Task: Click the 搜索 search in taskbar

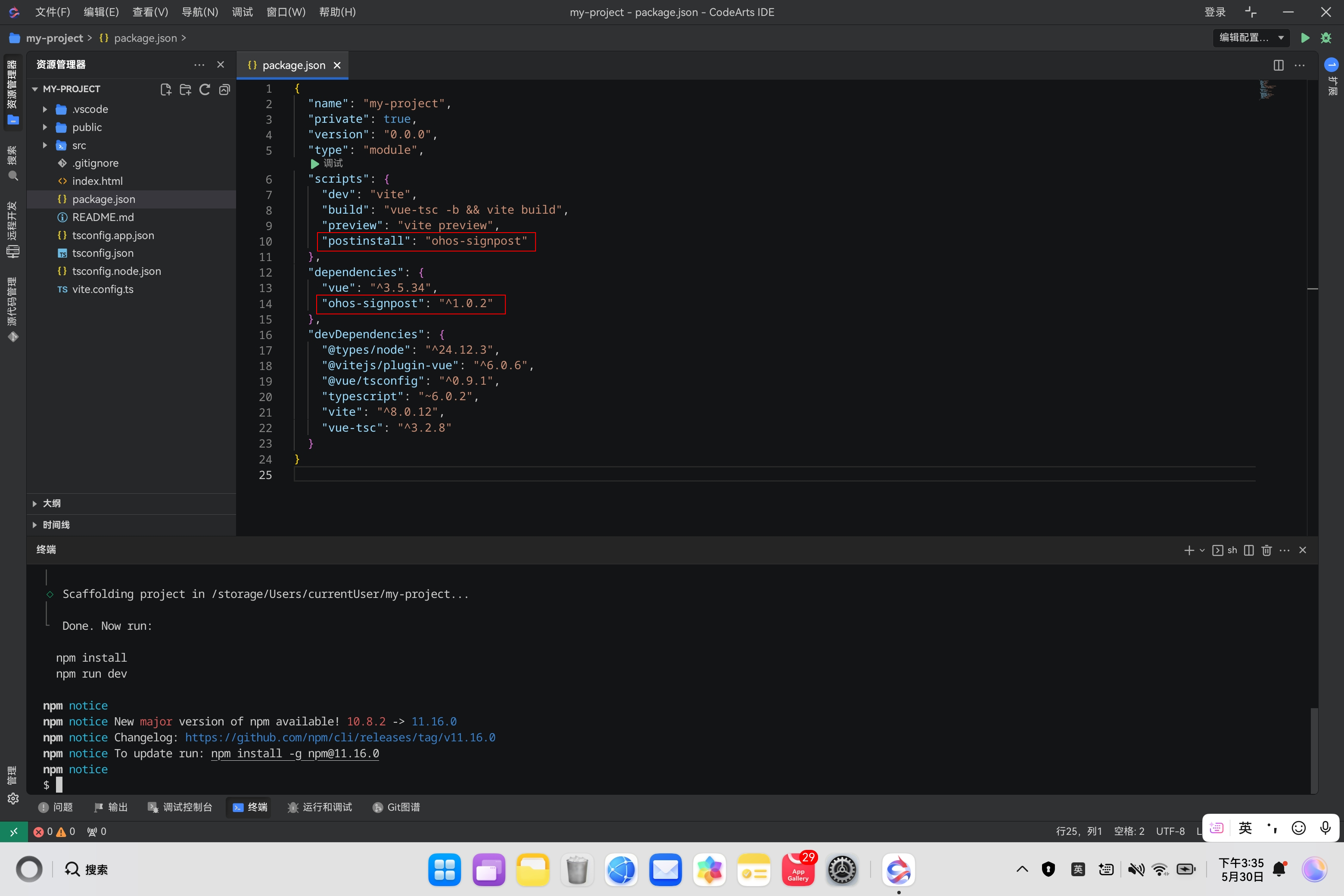Action: 86,870
